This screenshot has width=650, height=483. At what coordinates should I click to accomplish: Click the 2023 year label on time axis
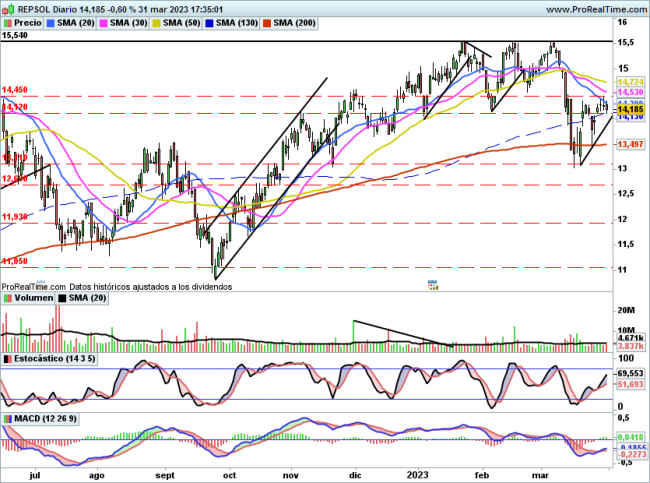tap(417, 475)
